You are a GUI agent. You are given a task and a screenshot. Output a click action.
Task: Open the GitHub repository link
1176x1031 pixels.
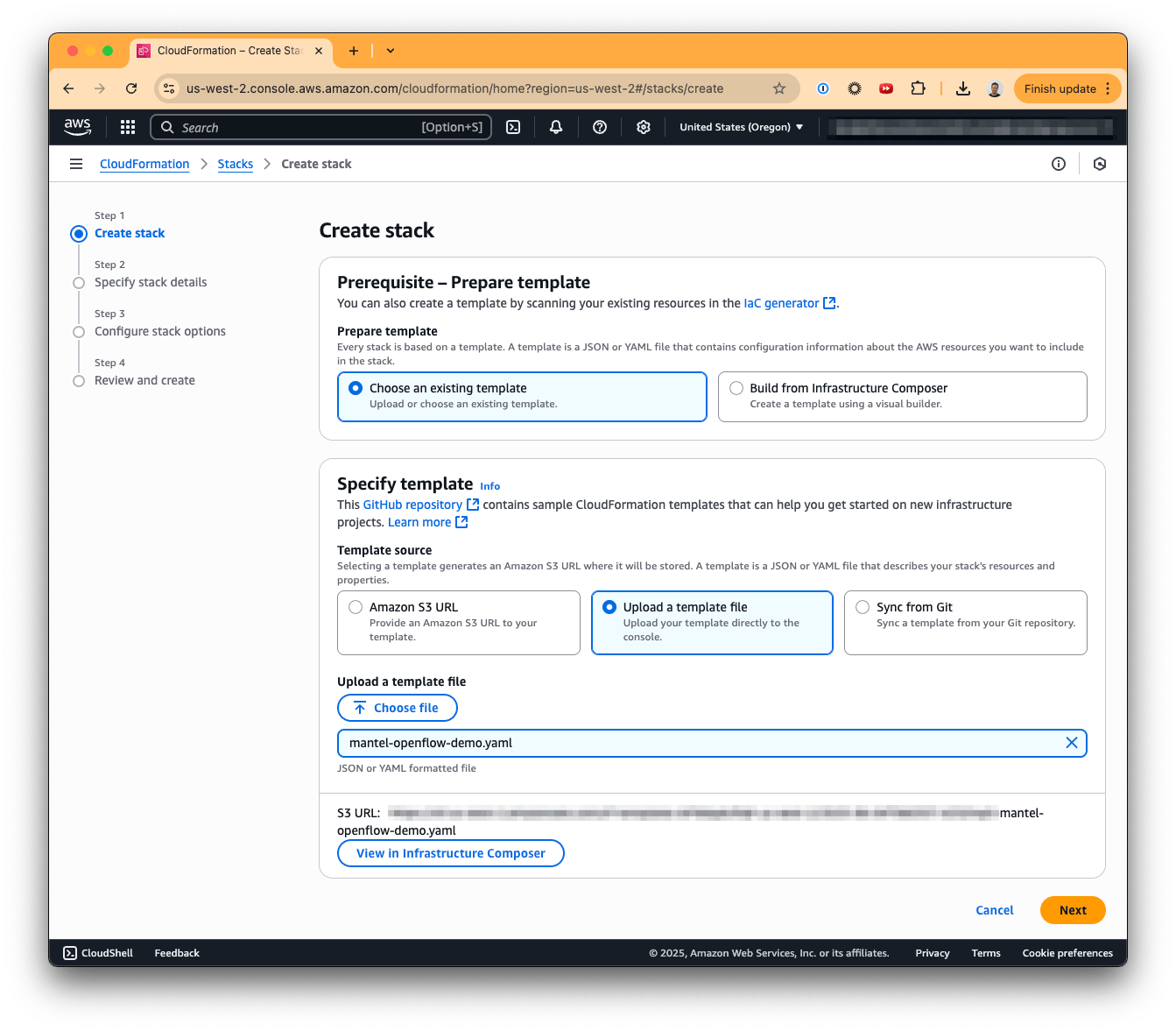pos(420,505)
